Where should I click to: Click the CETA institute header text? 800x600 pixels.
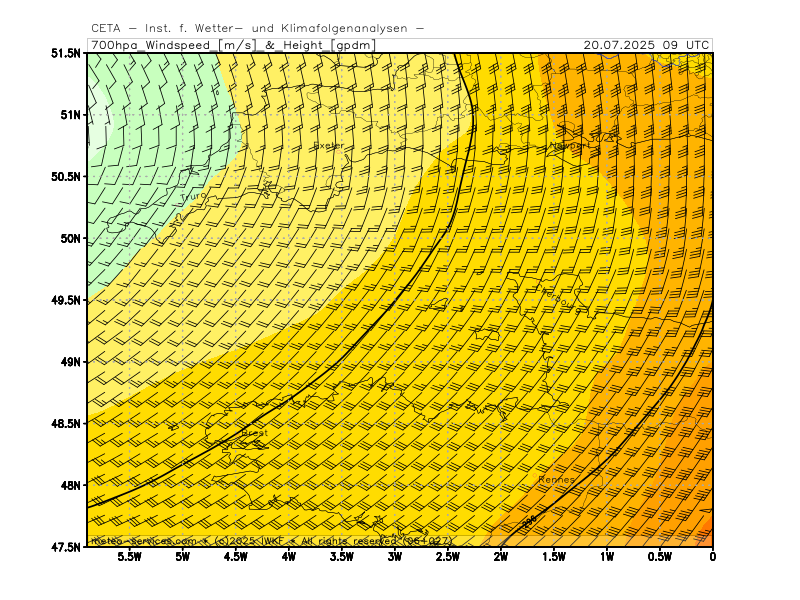[x=258, y=29]
